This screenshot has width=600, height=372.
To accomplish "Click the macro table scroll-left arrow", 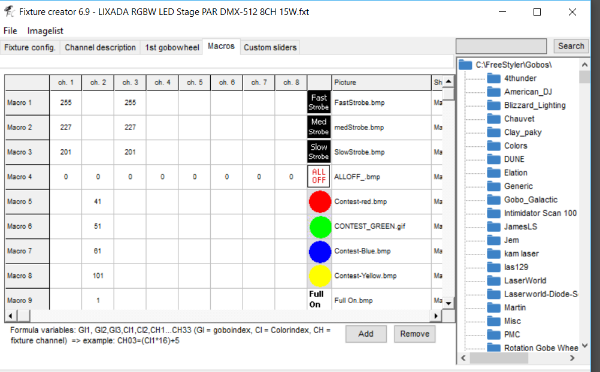I will [x=10, y=316].
